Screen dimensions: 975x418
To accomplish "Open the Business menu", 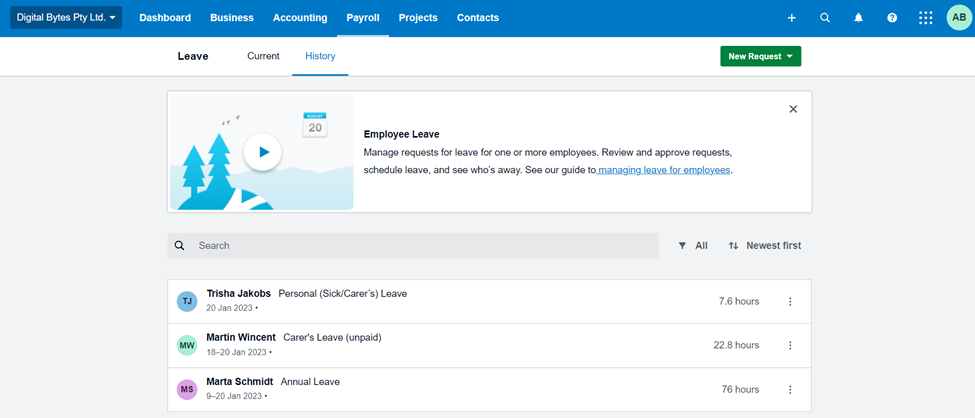I will pos(232,18).
